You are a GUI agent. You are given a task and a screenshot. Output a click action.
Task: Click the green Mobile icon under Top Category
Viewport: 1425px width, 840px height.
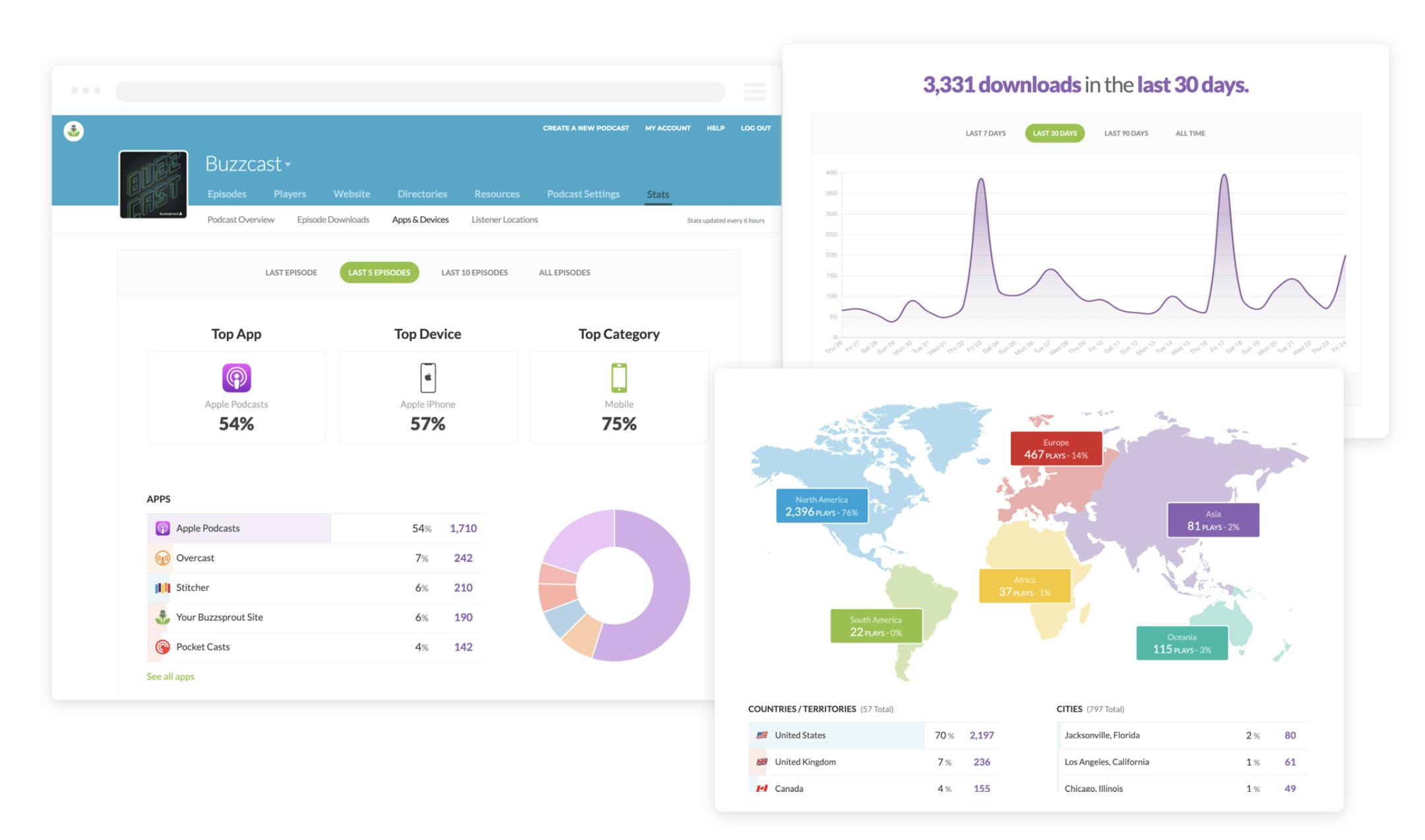pos(618,378)
